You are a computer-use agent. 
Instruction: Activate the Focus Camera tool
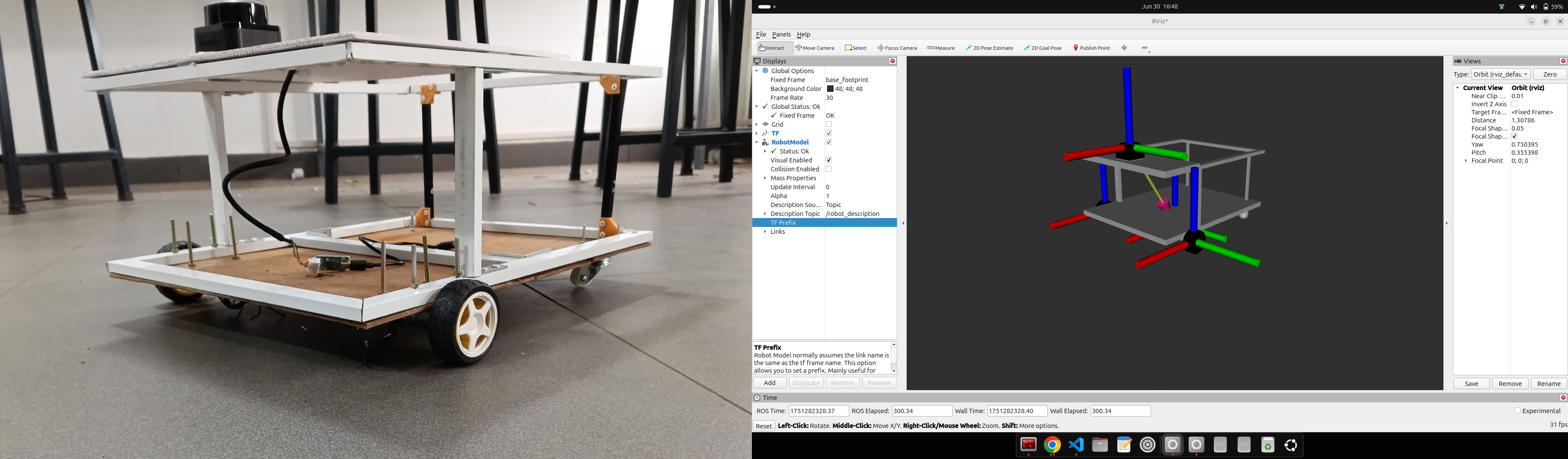896,48
